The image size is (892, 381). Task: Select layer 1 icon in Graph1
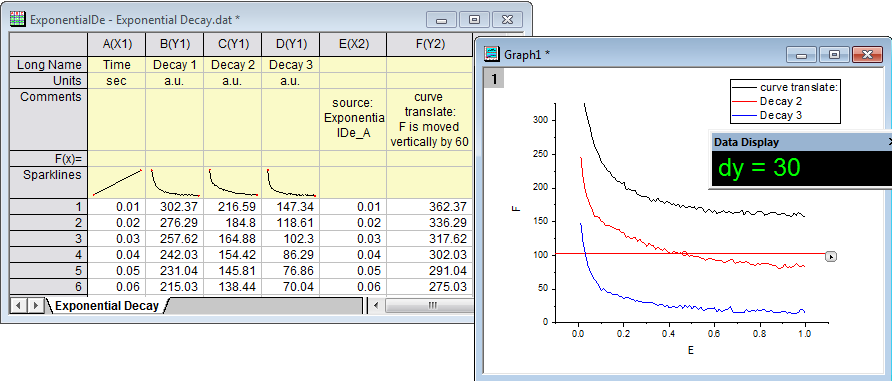point(494,78)
